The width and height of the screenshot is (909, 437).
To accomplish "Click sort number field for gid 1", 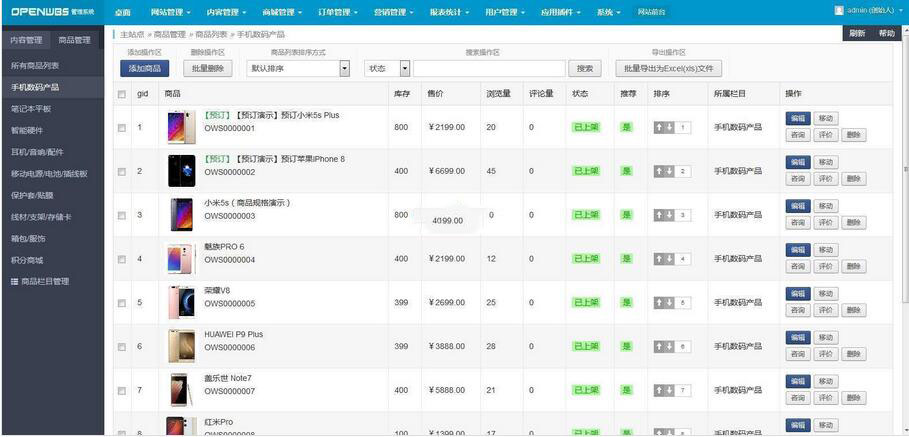I will click(683, 127).
